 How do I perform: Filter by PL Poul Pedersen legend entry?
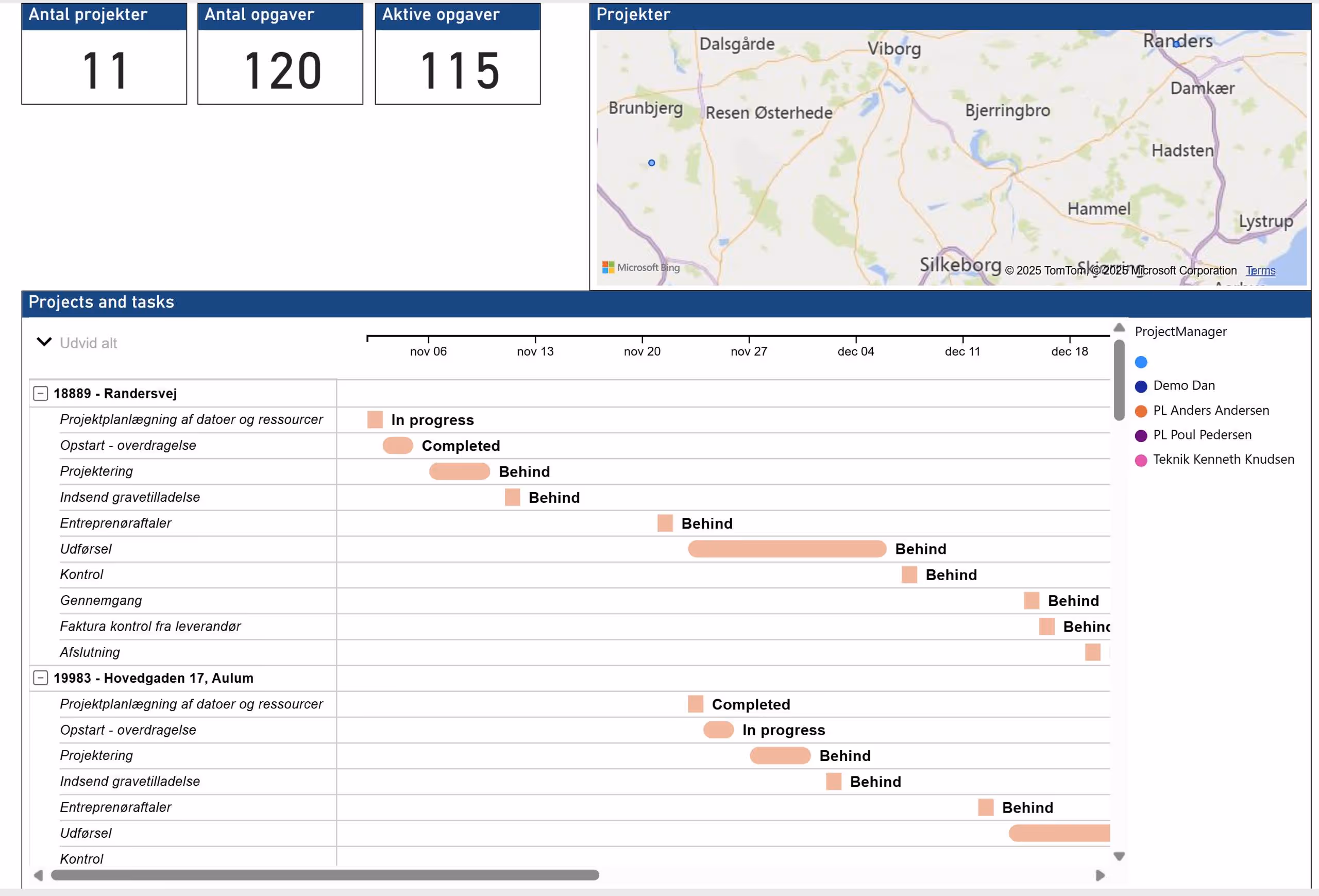click(1202, 435)
